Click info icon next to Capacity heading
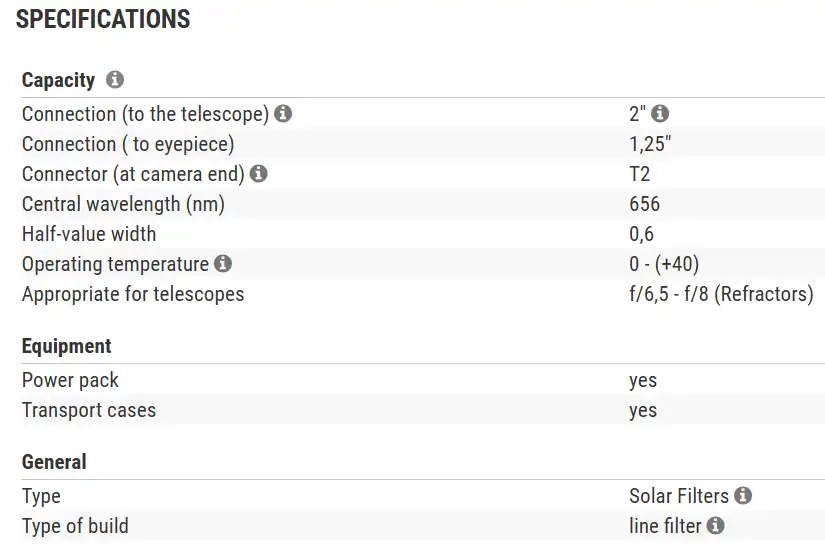This screenshot has width=825, height=553. [x=115, y=80]
